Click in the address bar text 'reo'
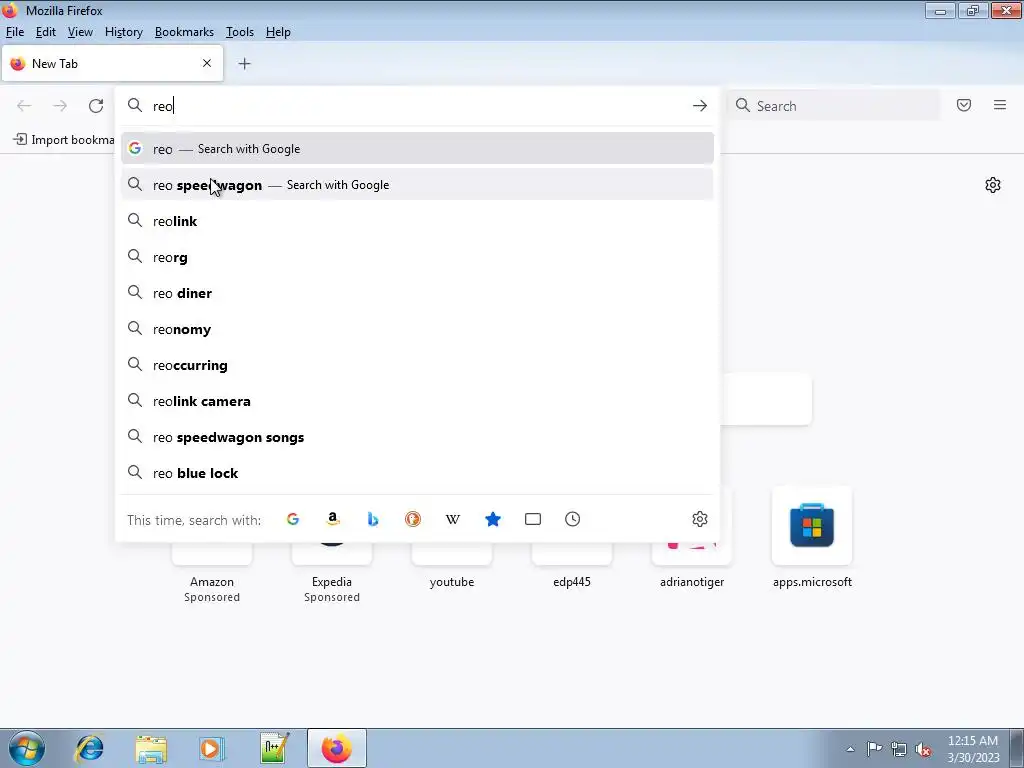 [x=163, y=106]
